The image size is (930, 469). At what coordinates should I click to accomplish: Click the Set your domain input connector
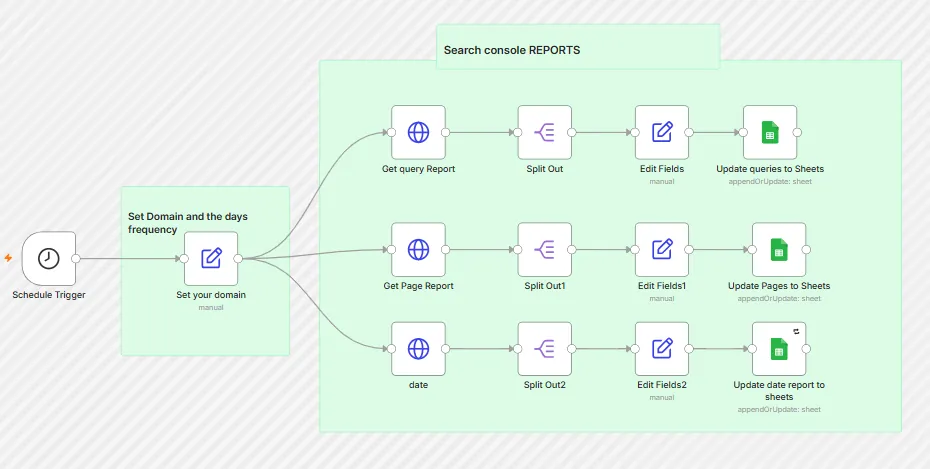click(184, 259)
